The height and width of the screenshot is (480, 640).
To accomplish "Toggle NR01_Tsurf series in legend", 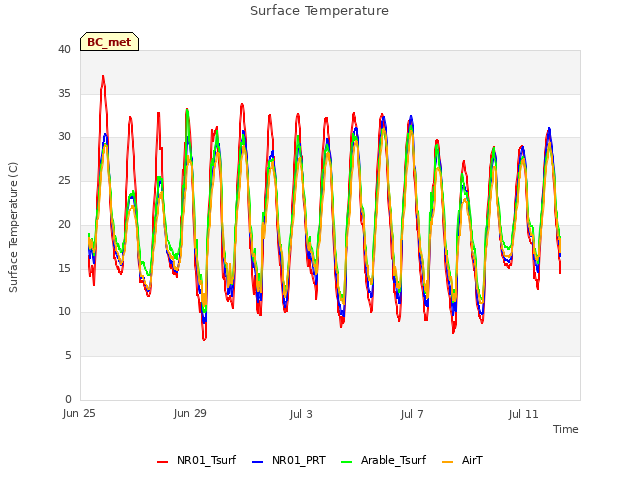I will (x=196, y=460).
